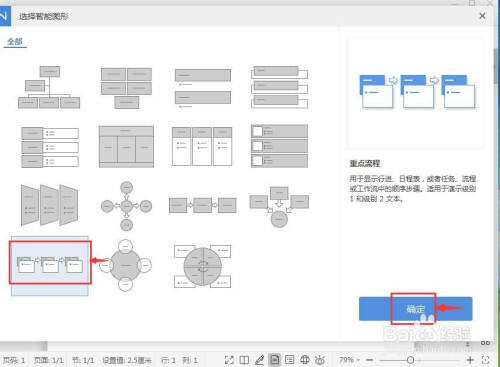This screenshot has height=367, width=500.
Task: Click the fit page zoom icon
Action: coord(486,360)
